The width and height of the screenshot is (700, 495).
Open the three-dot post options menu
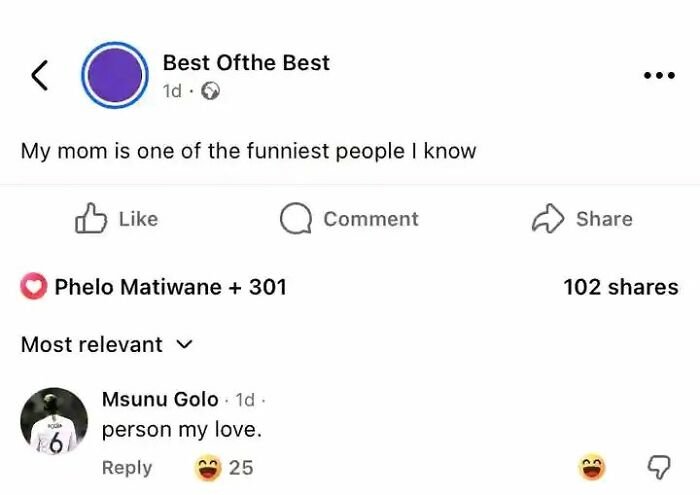click(659, 76)
